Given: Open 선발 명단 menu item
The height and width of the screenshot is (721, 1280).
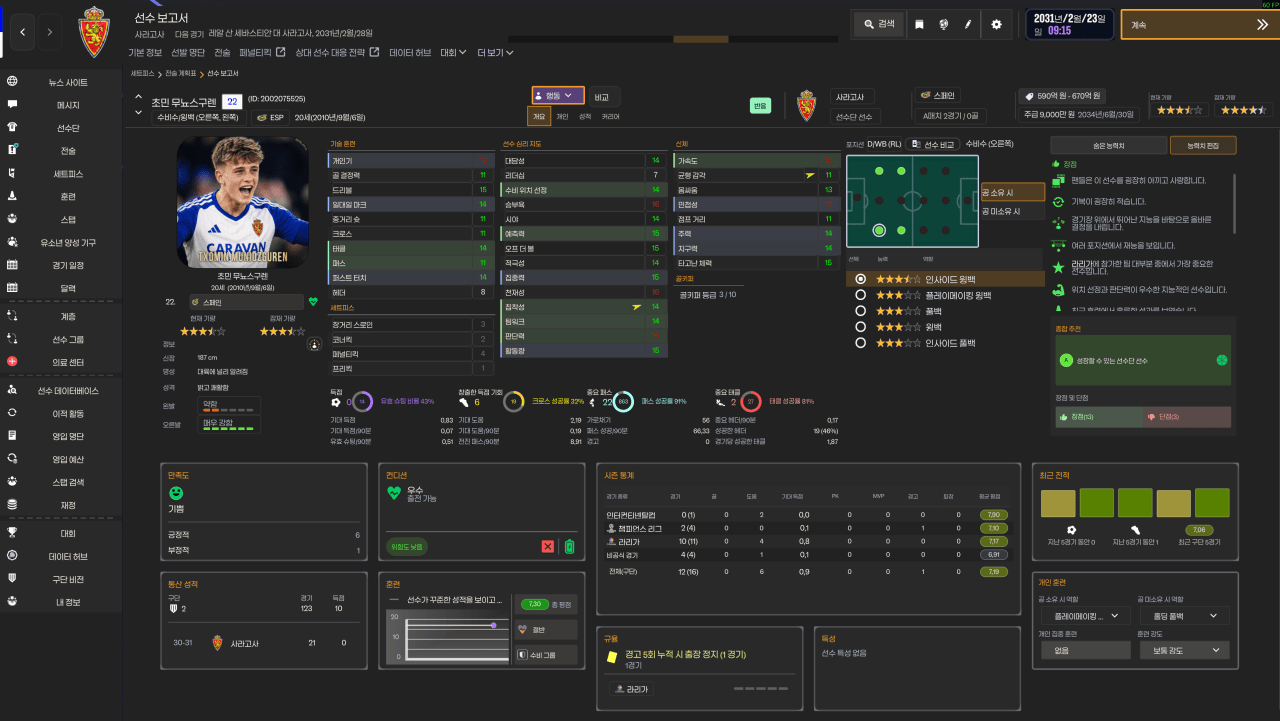Looking at the screenshot, I should 186,52.
